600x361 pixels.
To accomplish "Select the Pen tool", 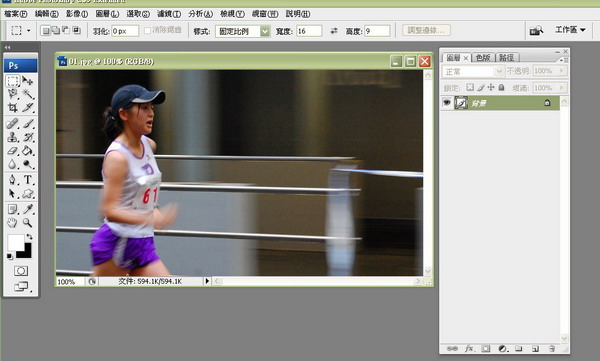I will pyautogui.click(x=13, y=180).
